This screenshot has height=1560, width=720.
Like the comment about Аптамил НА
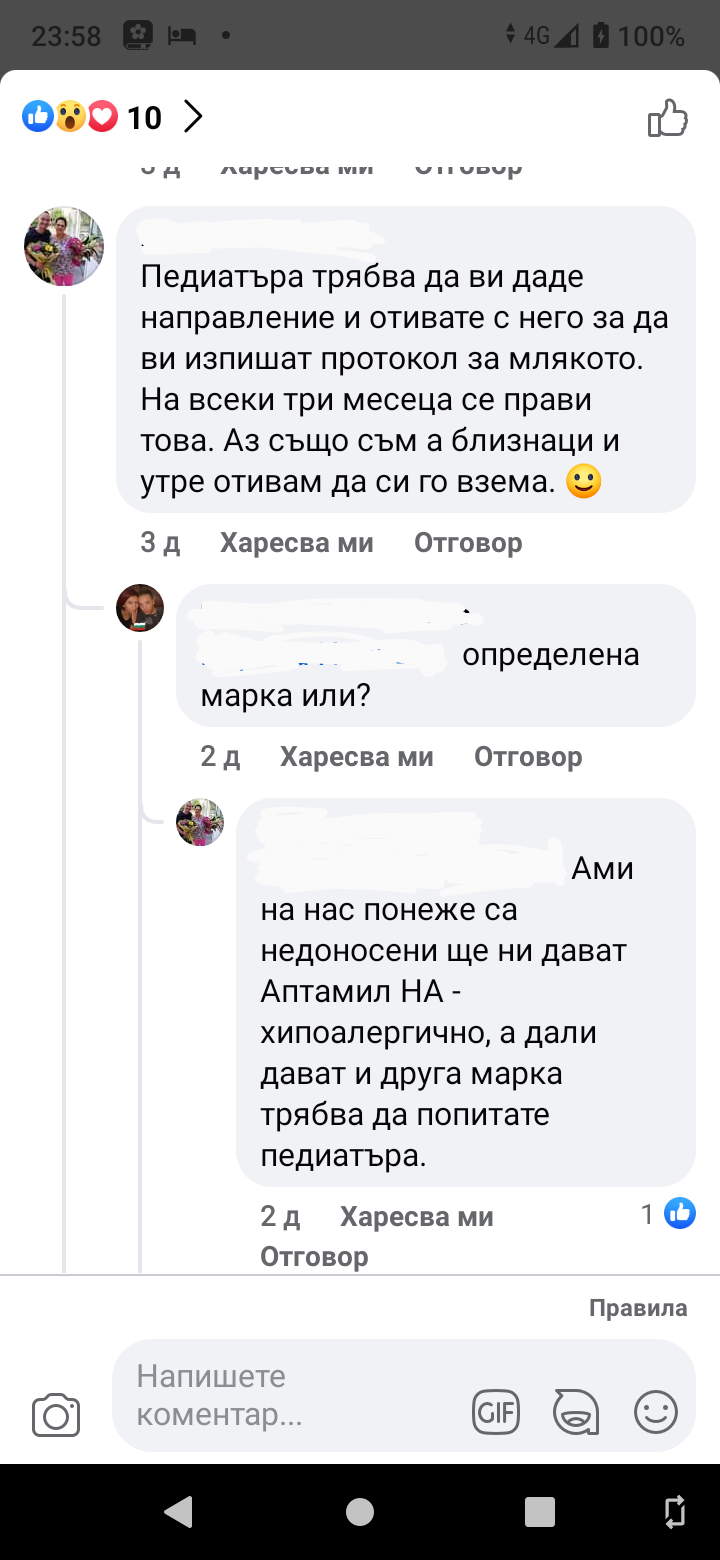tap(416, 1217)
